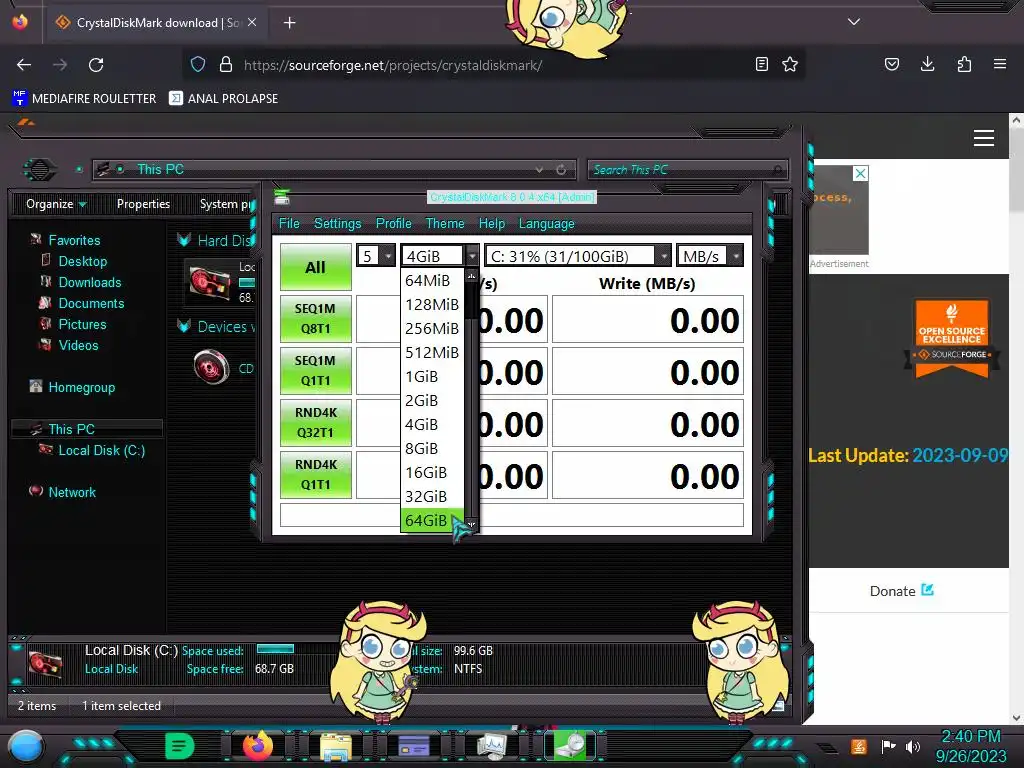Bookmark this page with the star
Screen dimensions: 1024x768
[x=790, y=64]
